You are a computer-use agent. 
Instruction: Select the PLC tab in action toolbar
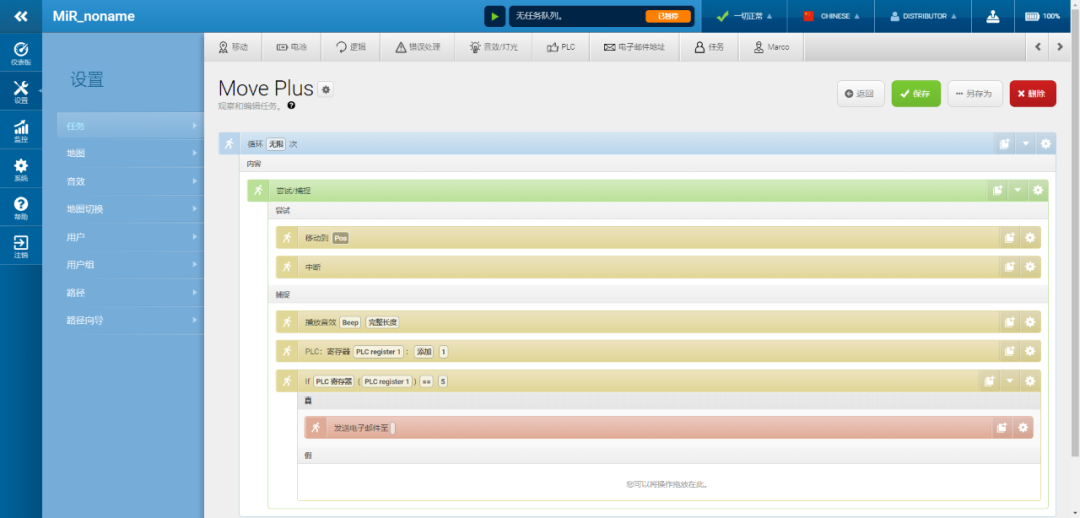(x=561, y=47)
